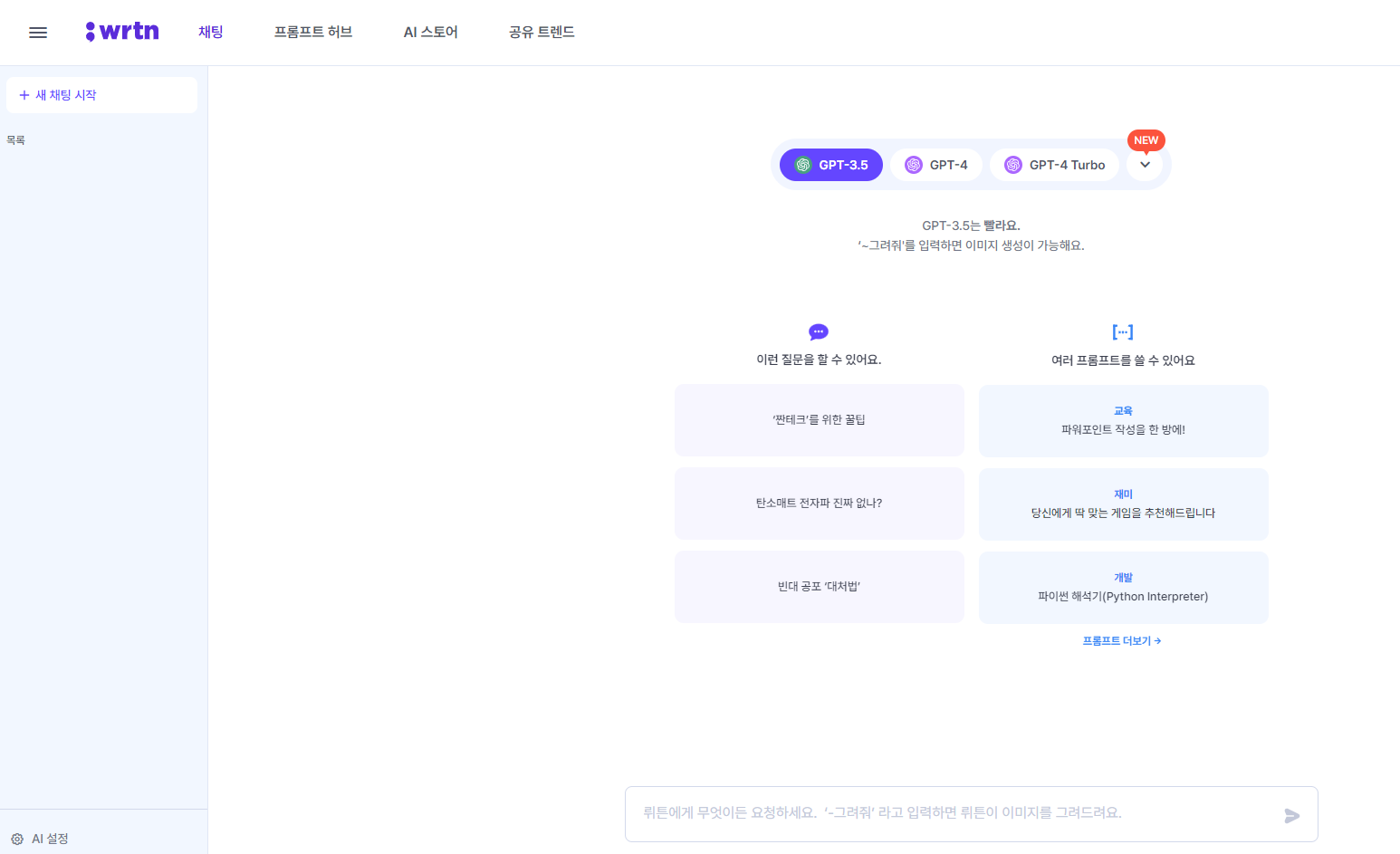Choose the 파이썬 해석기 prompt card
Screen dimensions: 1400x854
[1123, 588]
